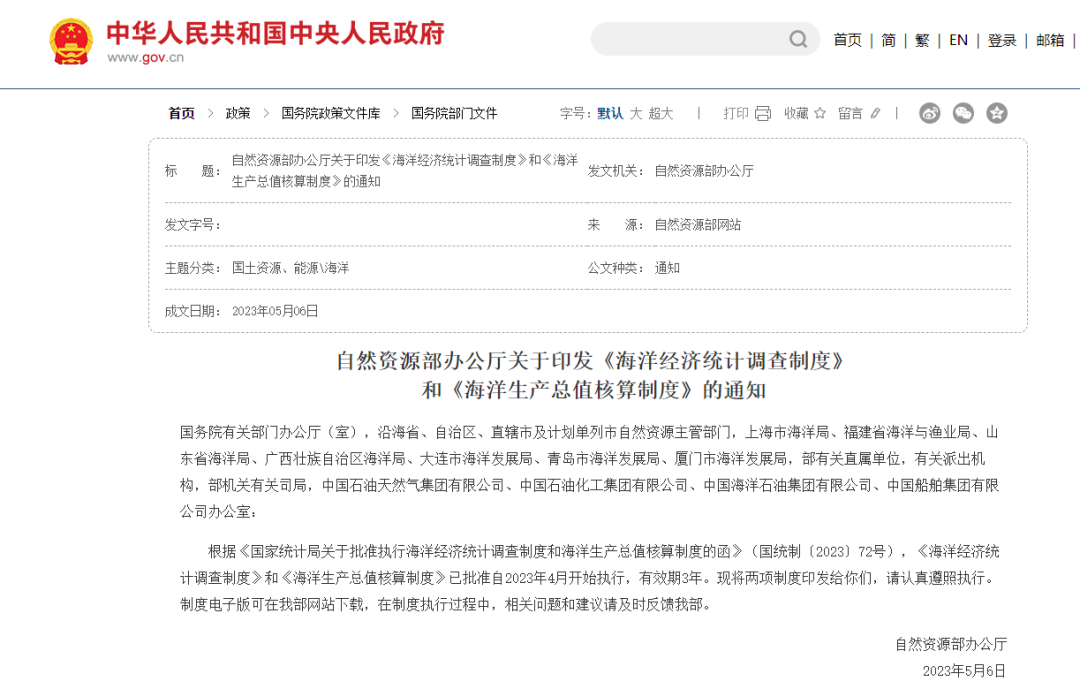Focus the search input field
The height and width of the screenshot is (689, 1080).
click(690, 40)
